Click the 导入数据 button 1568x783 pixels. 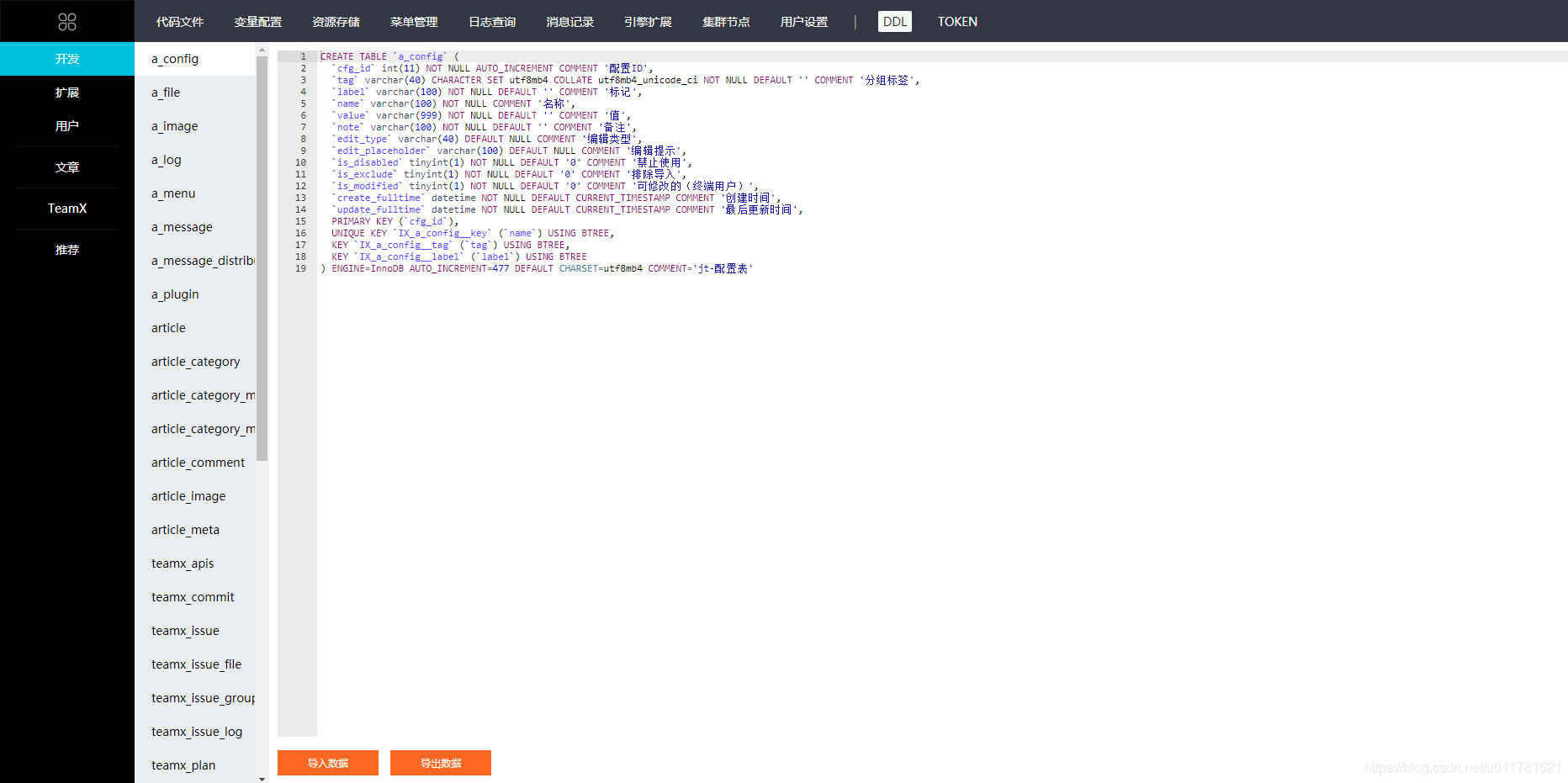point(328,763)
